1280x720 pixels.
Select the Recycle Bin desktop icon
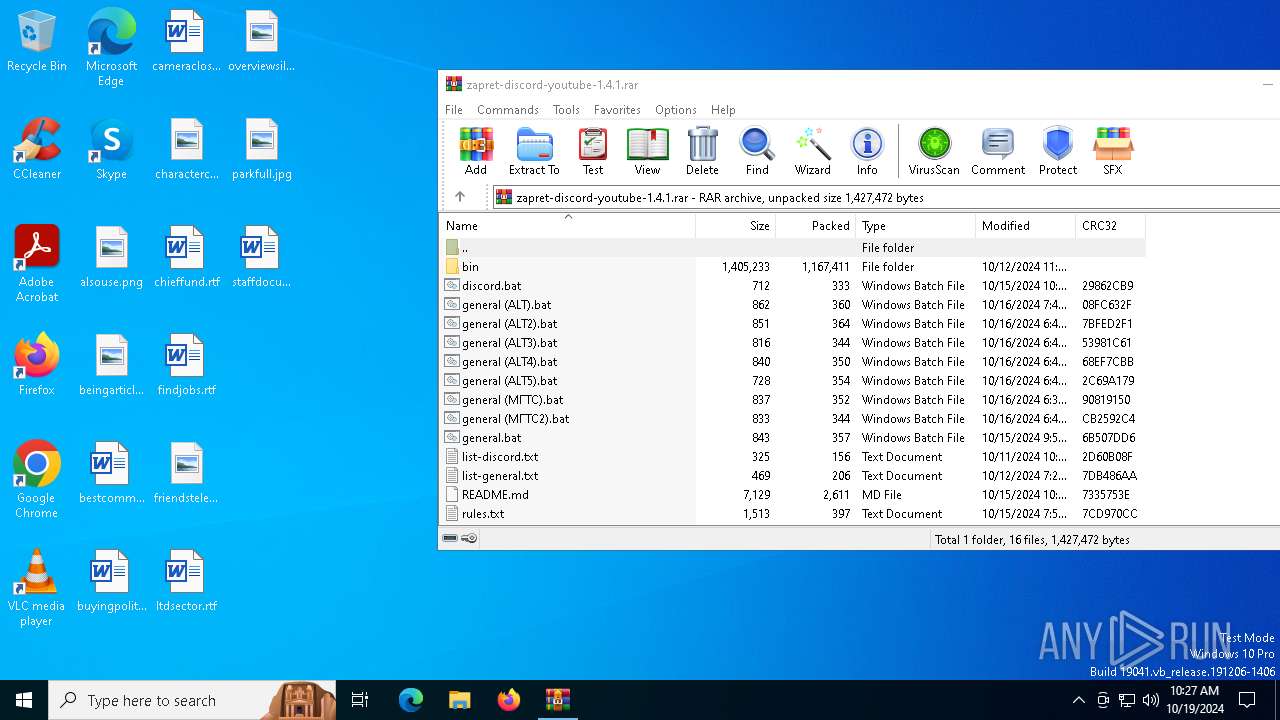point(37,42)
